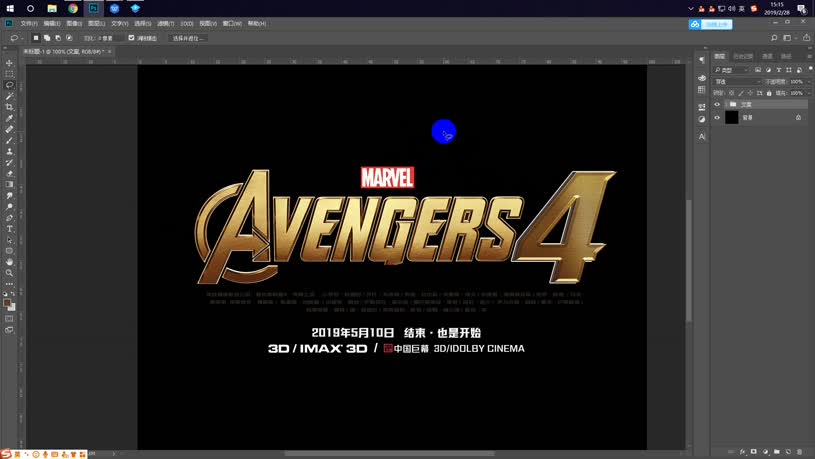815x459 pixels.
Task: Select the Path Selection tool
Action: click(x=9, y=240)
